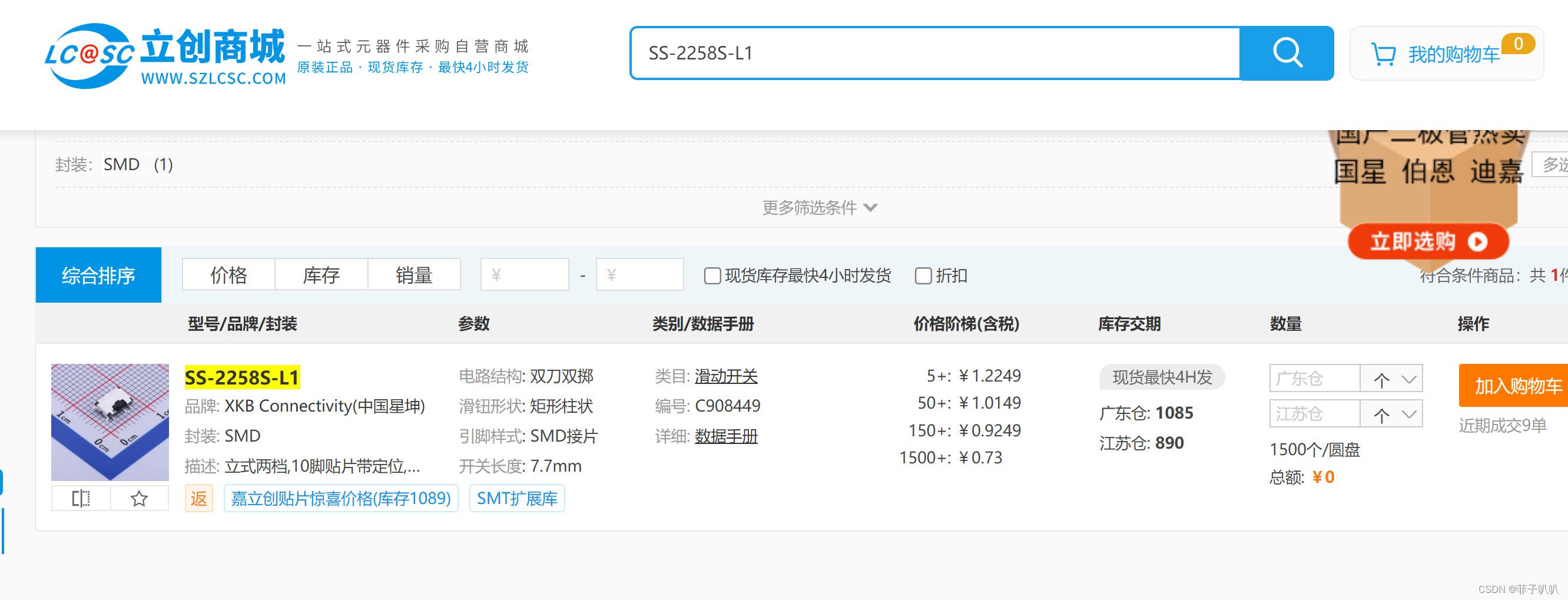This screenshot has width=1568, height=600.
Task: Open the switch product thumbnail
Action: pyautogui.click(x=110, y=422)
